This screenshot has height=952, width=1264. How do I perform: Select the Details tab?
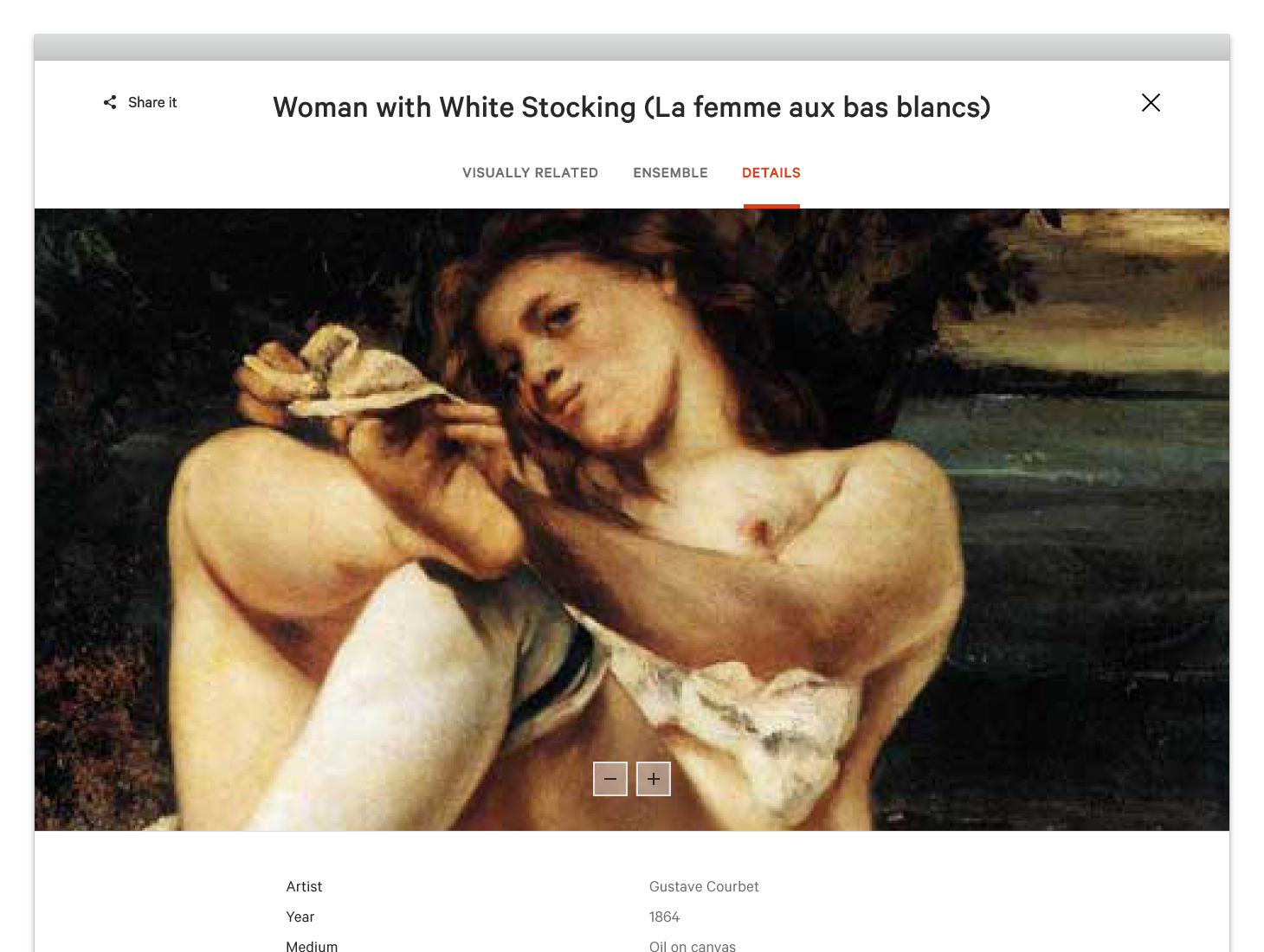771,173
